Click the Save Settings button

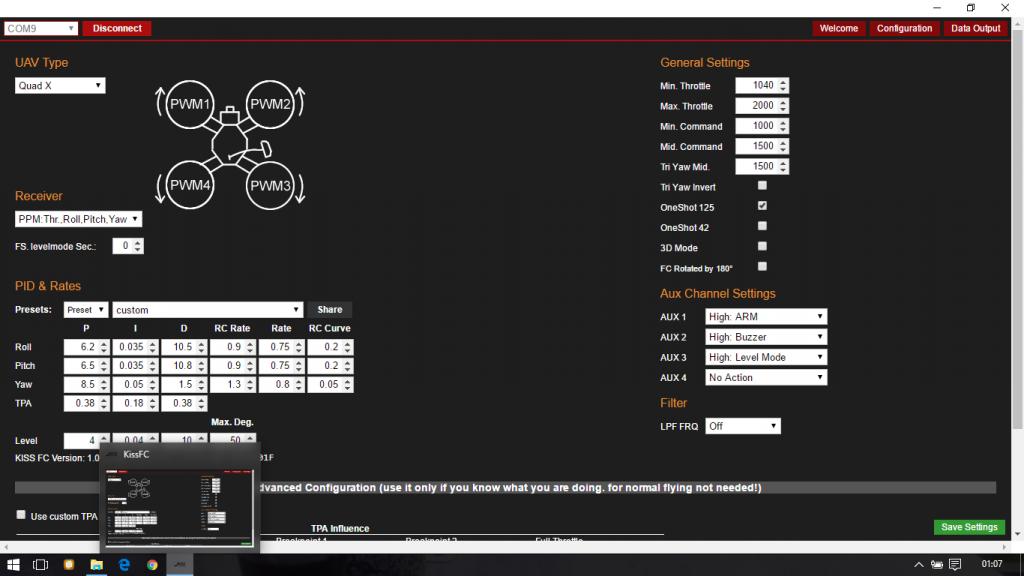(x=968, y=527)
